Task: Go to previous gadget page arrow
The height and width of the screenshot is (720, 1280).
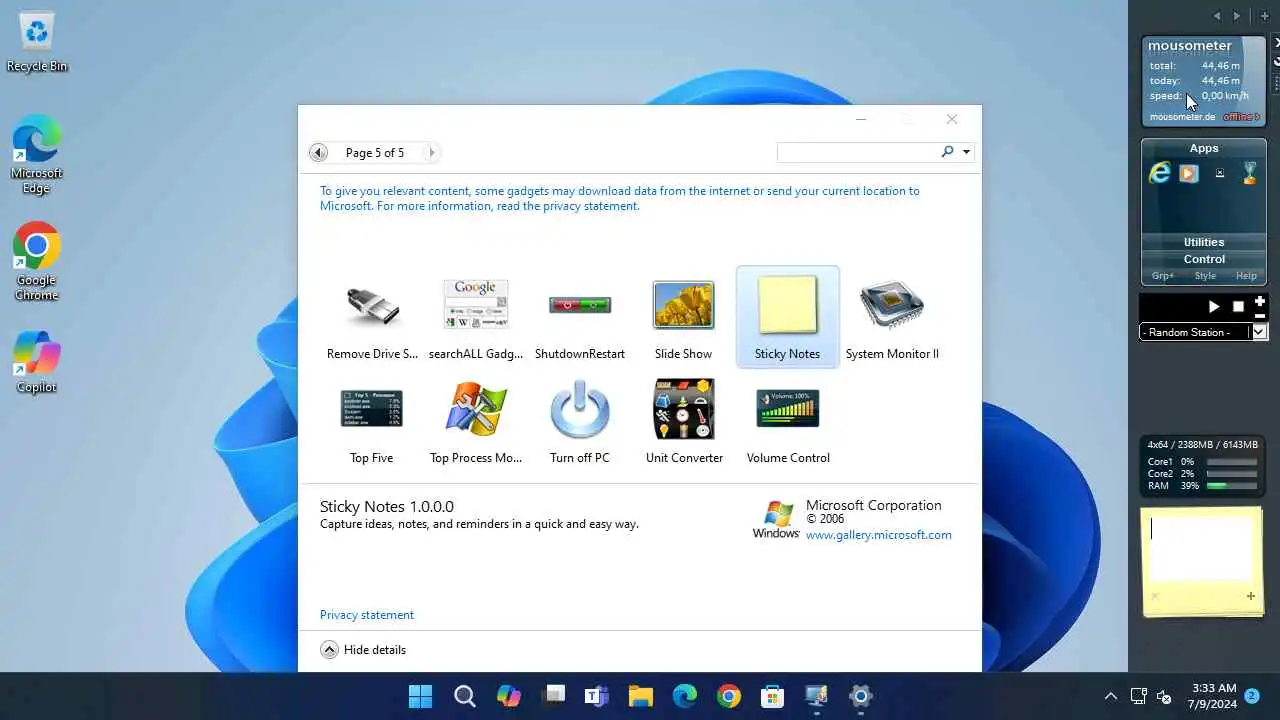Action: pos(318,153)
